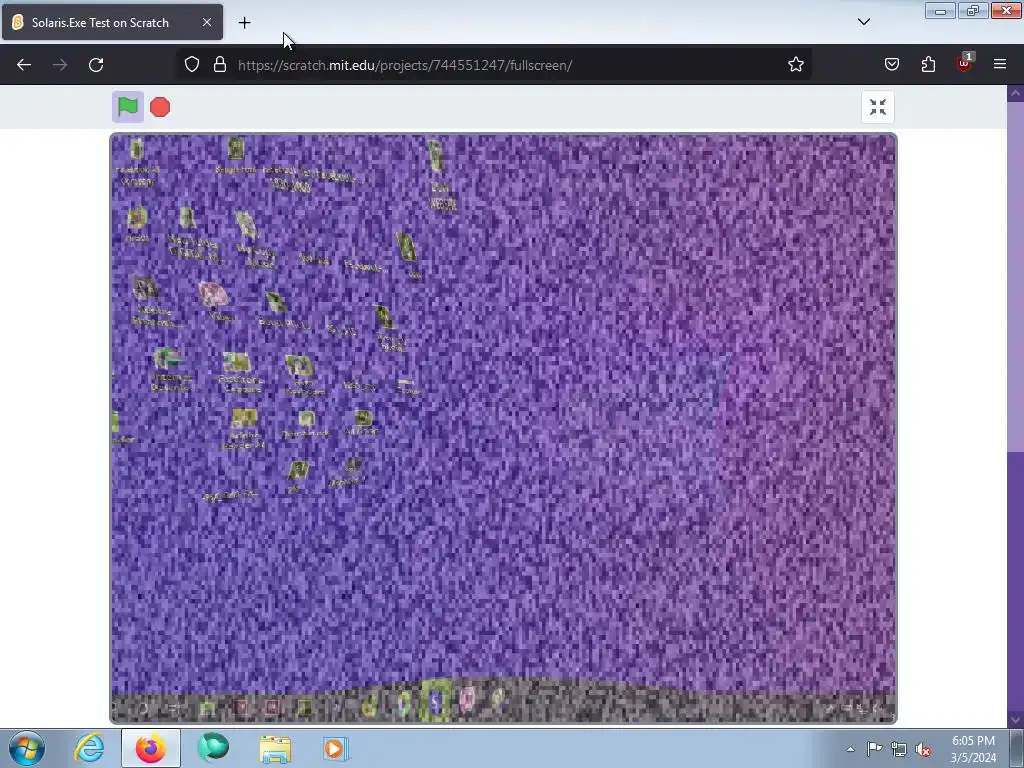Select the Solaris.Exe Test on Scratch tab

coord(112,22)
